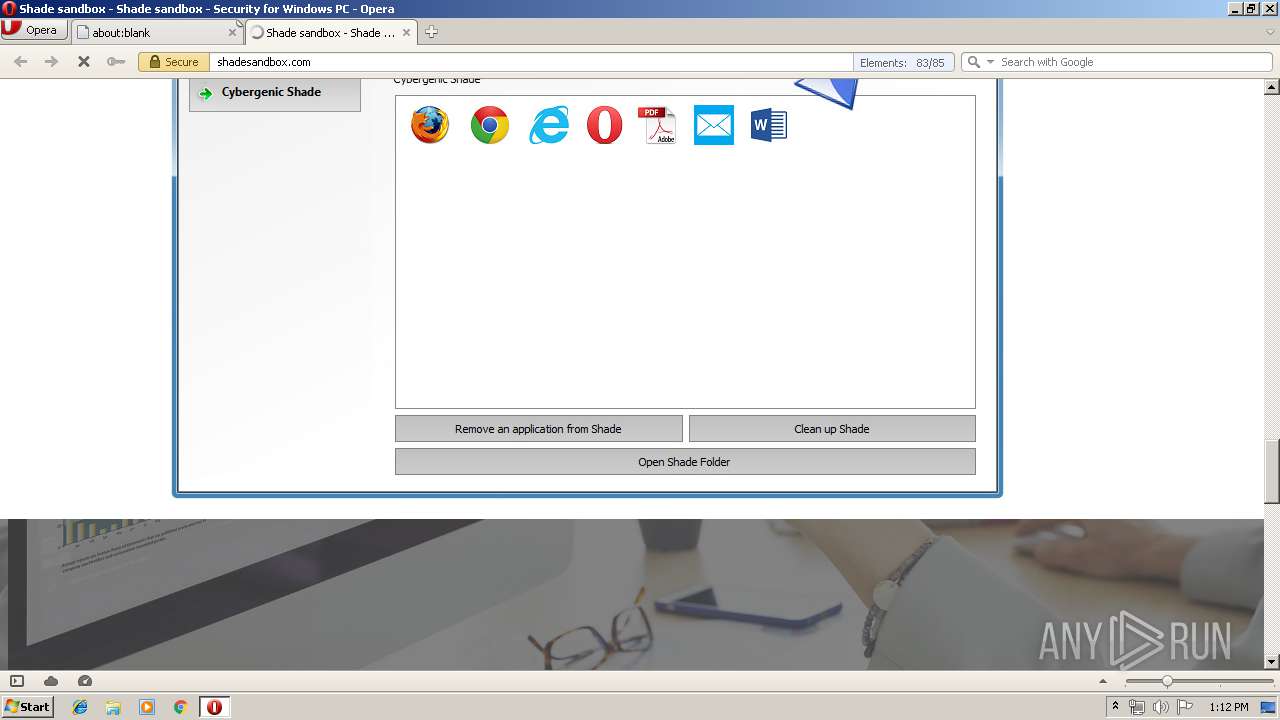Open Windows Explorer from taskbar
Viewport: 1280px width, 720px height.
click(x=113, y=707)
